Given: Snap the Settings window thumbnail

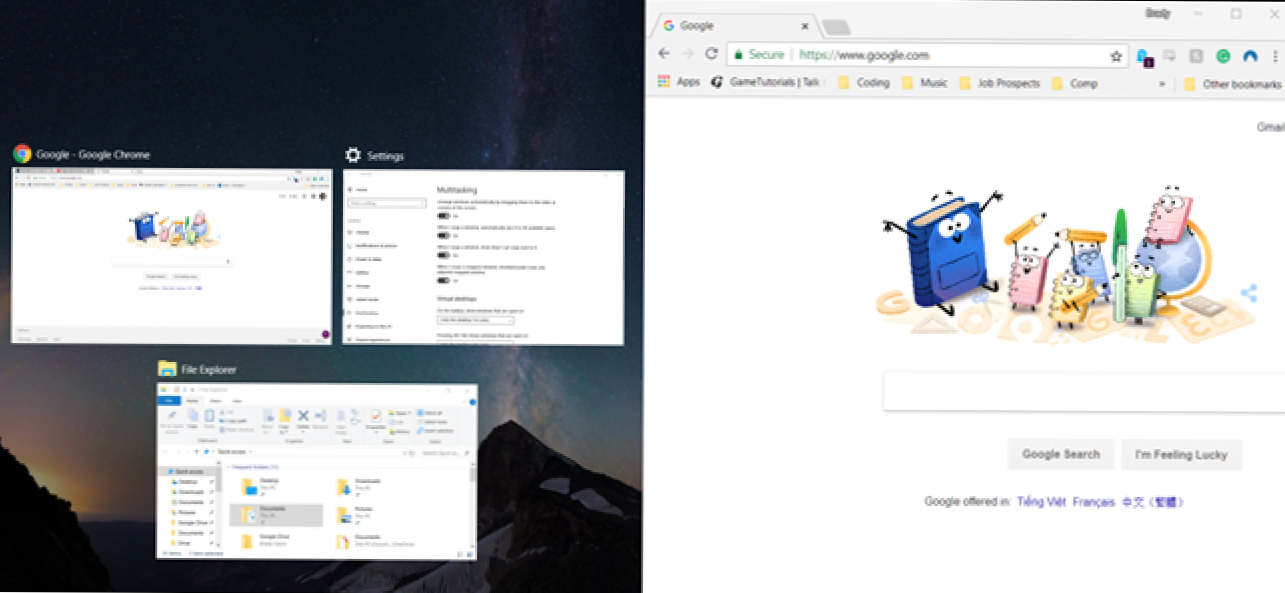Looking at the screenshot, I should pos(483,258).
